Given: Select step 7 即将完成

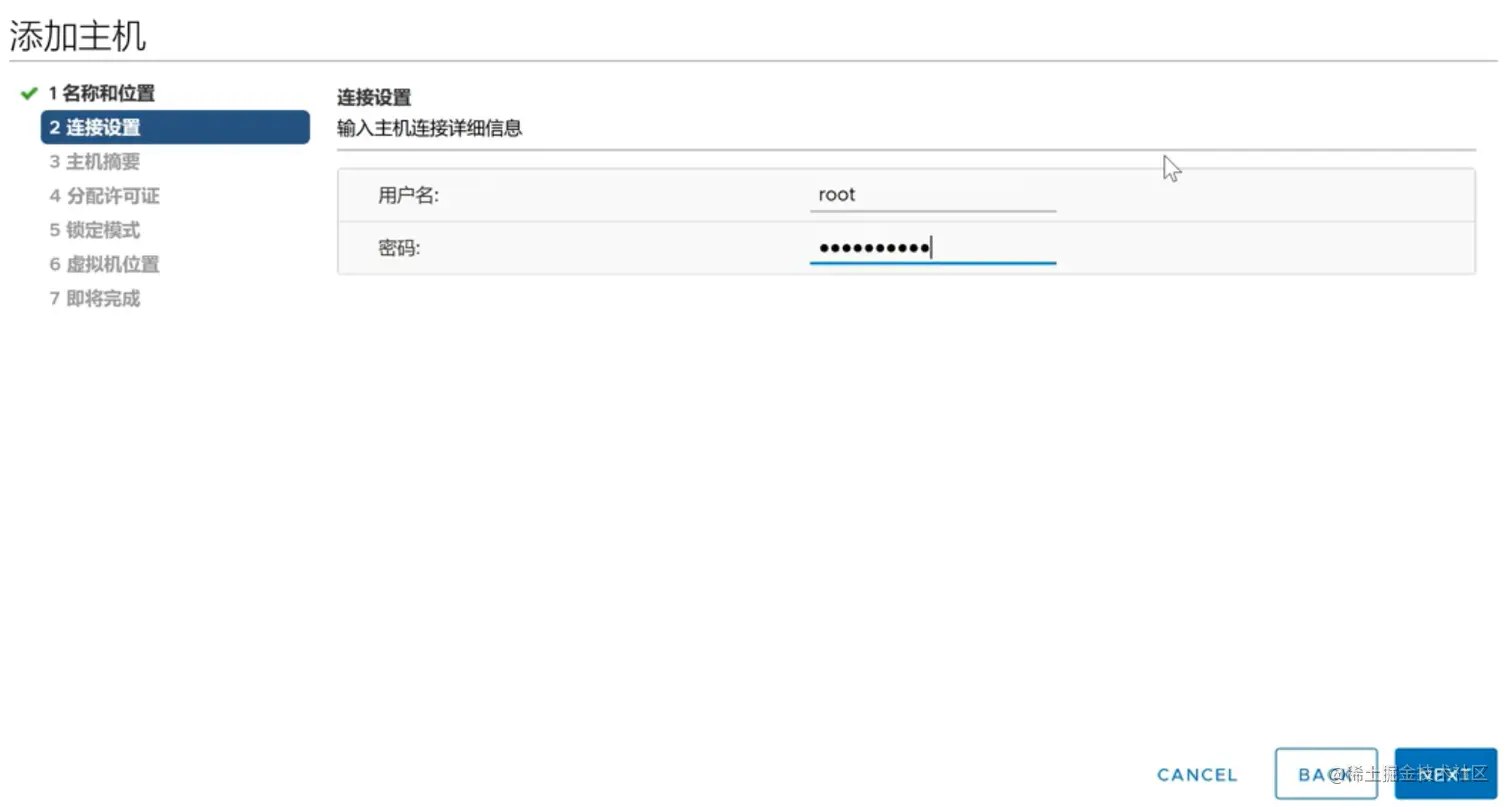Looking at the screenshot, I should coord(95,298).
